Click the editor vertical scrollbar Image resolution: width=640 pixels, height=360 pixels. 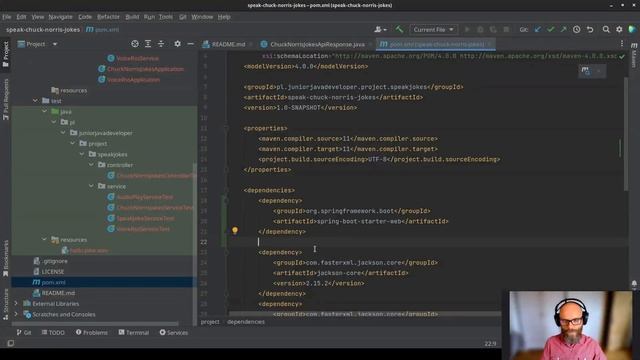tap(626, 133)
